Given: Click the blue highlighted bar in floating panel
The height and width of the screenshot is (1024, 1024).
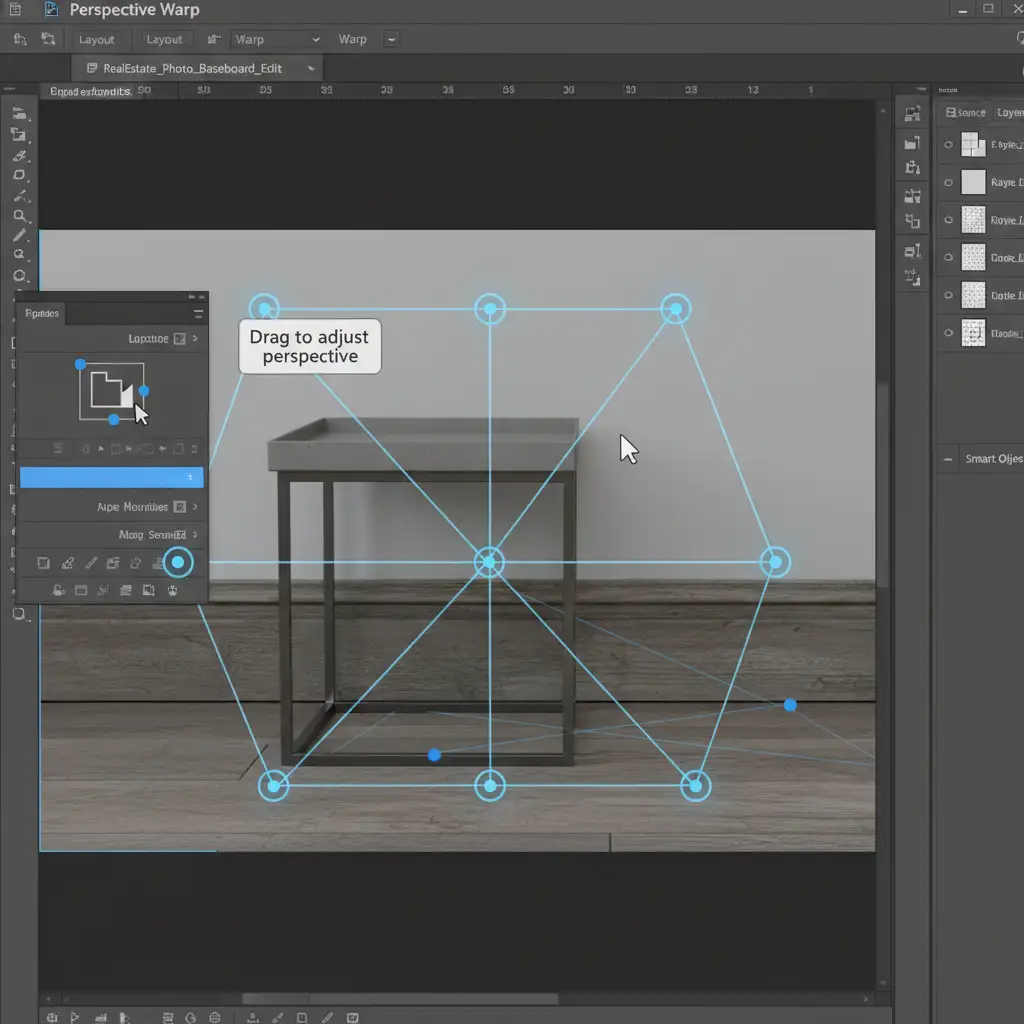Looking at the screenshot, I should click(x=111, y=478).
